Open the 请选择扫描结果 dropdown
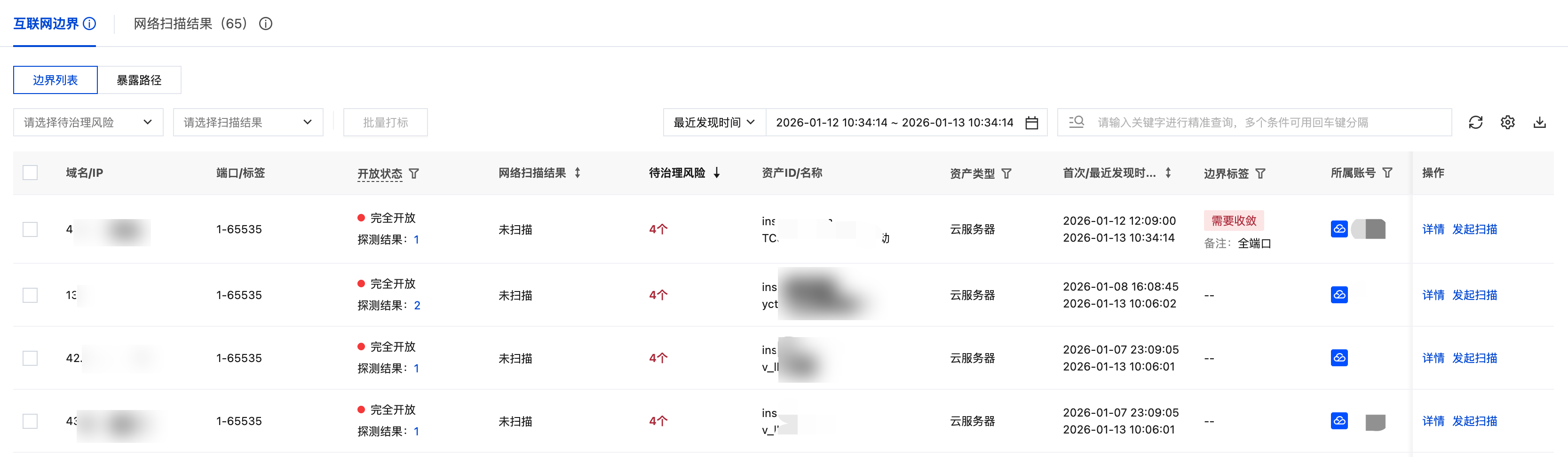 tap(248, 122)
